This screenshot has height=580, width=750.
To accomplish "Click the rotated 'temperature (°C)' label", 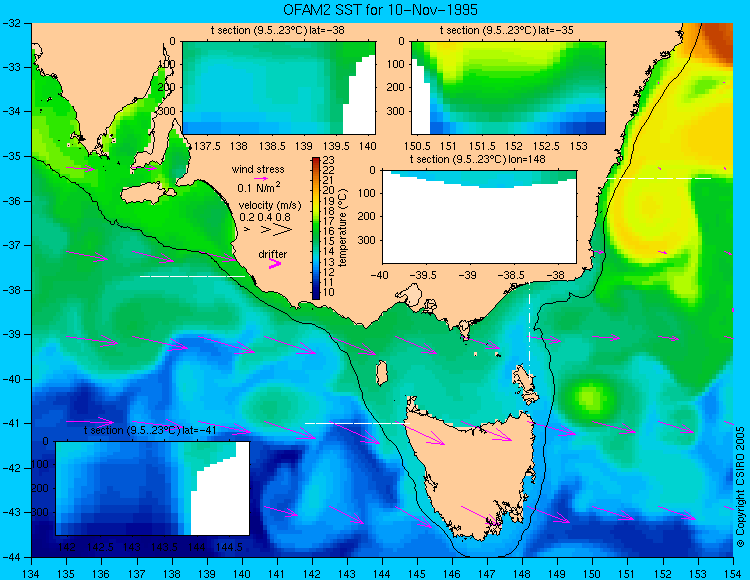I will (x=342, y=228).
